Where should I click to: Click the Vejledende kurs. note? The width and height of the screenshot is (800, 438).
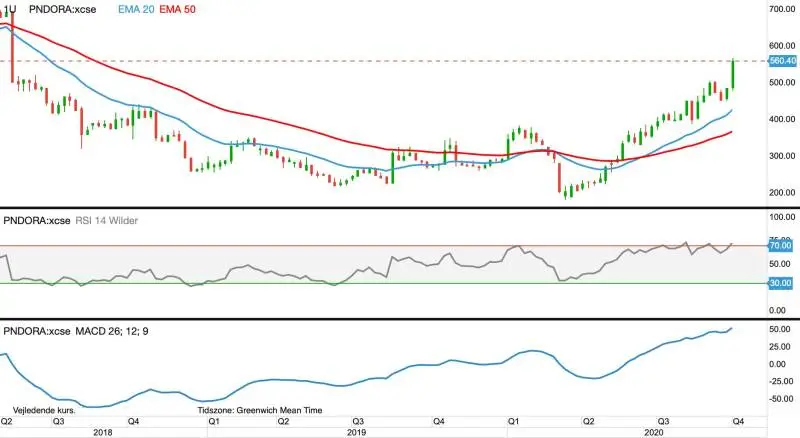pos(44,410)
